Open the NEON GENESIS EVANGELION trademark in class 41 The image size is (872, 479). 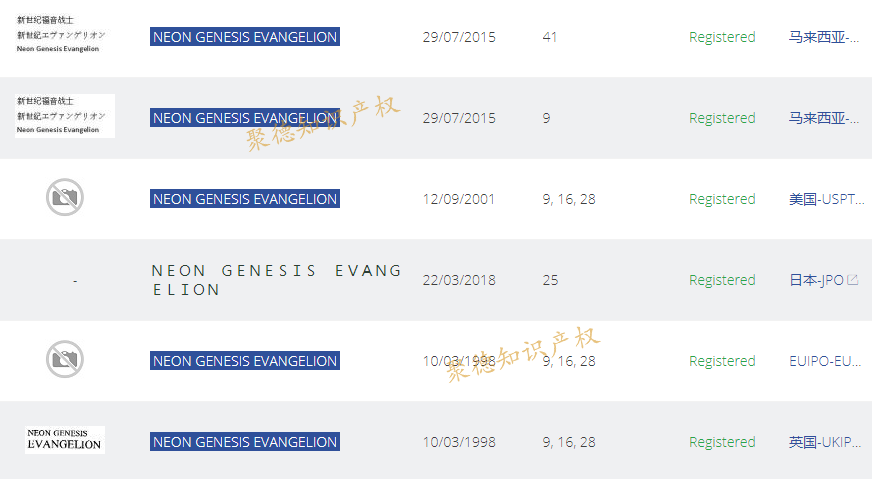(x=244, y=37)
